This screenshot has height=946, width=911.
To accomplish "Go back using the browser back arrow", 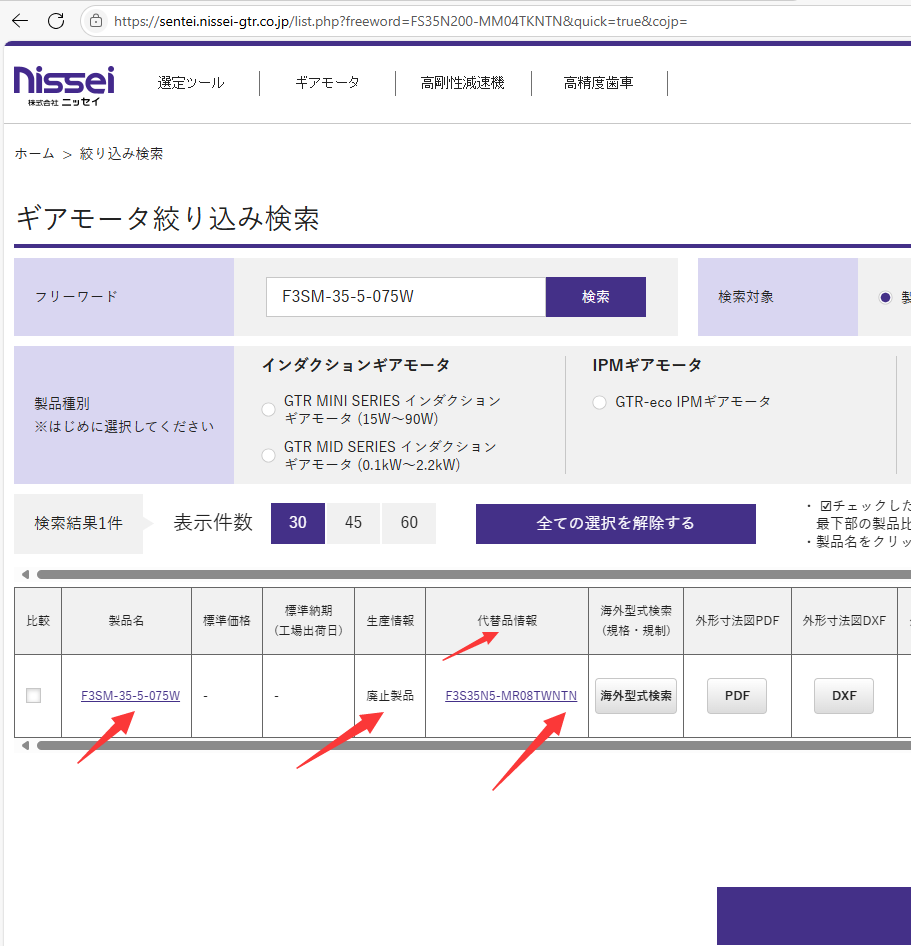I will [22, 20].
